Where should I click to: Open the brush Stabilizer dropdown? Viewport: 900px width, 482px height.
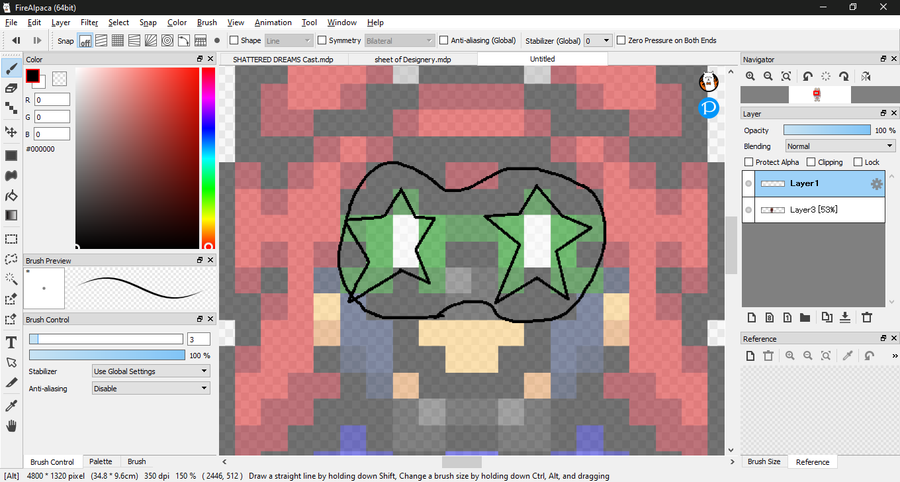pyautogui.click(x=151, y=371)
